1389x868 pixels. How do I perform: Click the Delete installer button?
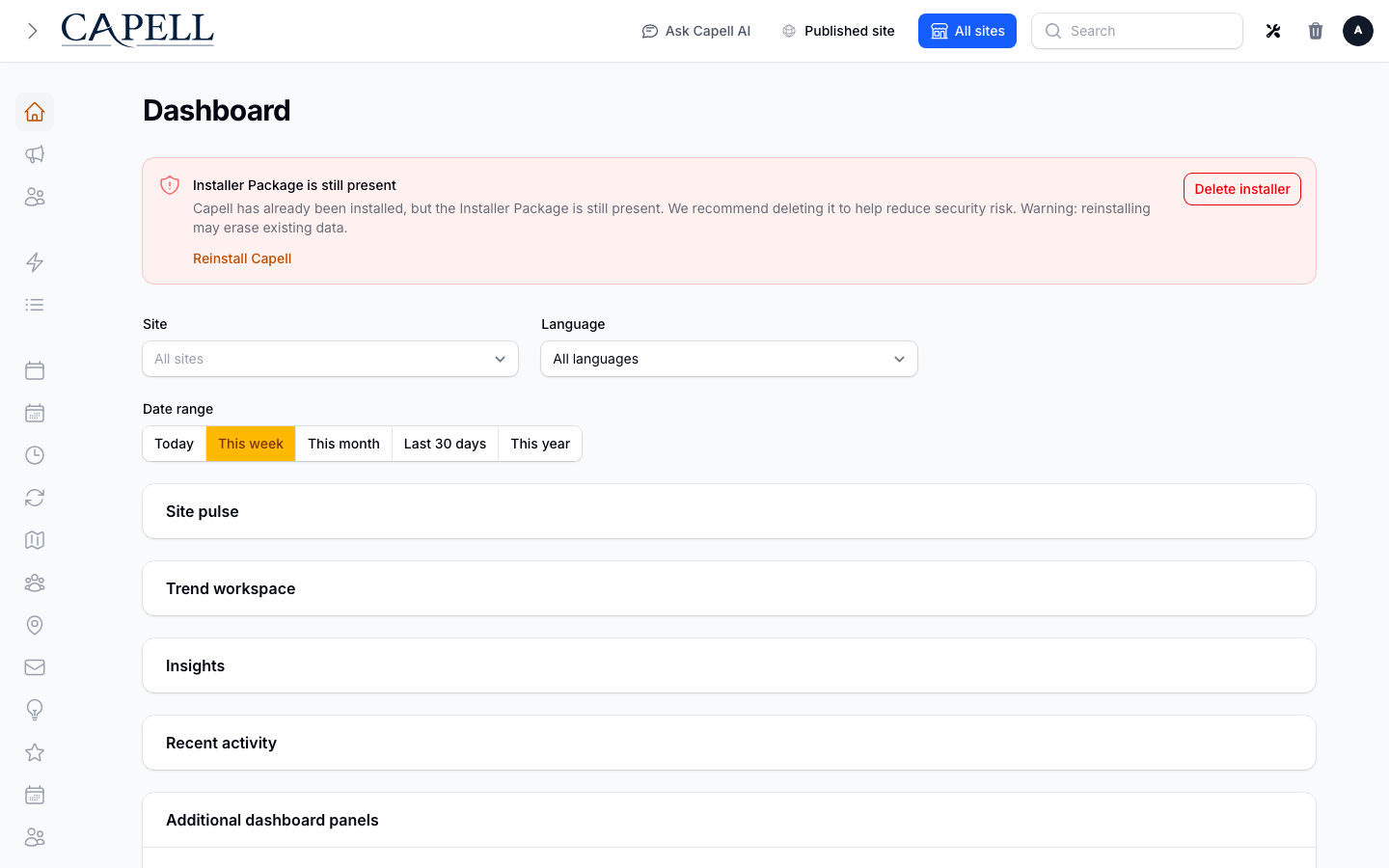(x=1242, y=189)
